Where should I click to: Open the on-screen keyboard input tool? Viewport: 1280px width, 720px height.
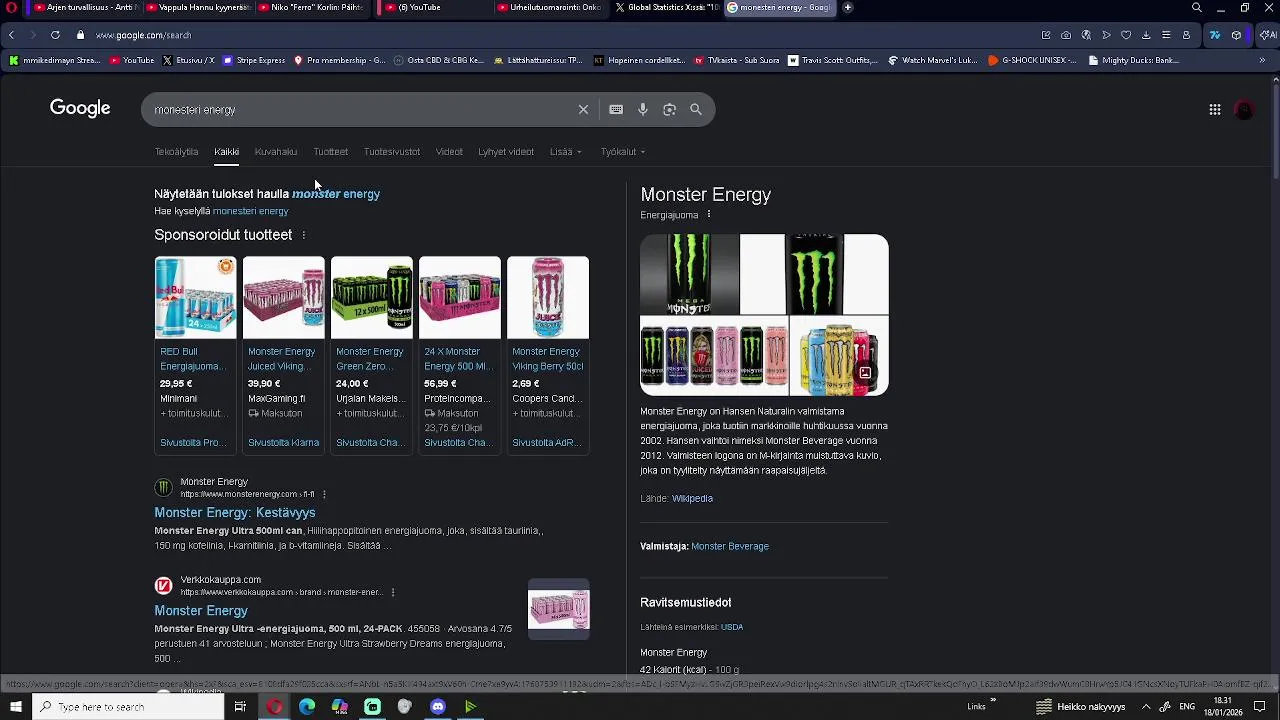click(616, 110)
